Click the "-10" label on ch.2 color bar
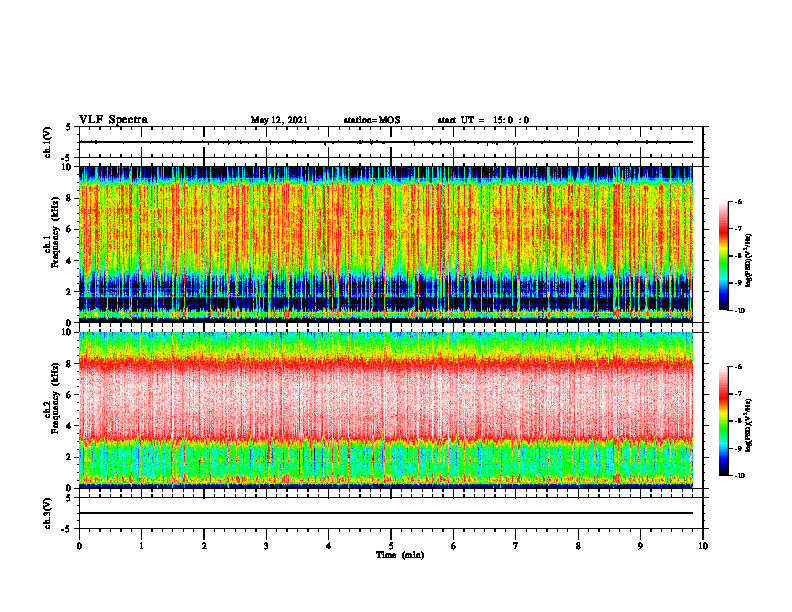Viewport: 792px width, 612px height. point(739,476)
